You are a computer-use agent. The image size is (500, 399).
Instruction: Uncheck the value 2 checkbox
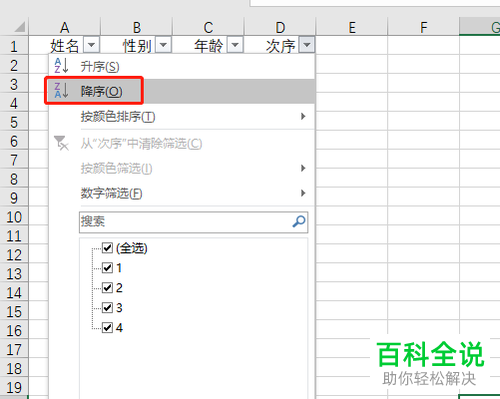click(107, 287)
